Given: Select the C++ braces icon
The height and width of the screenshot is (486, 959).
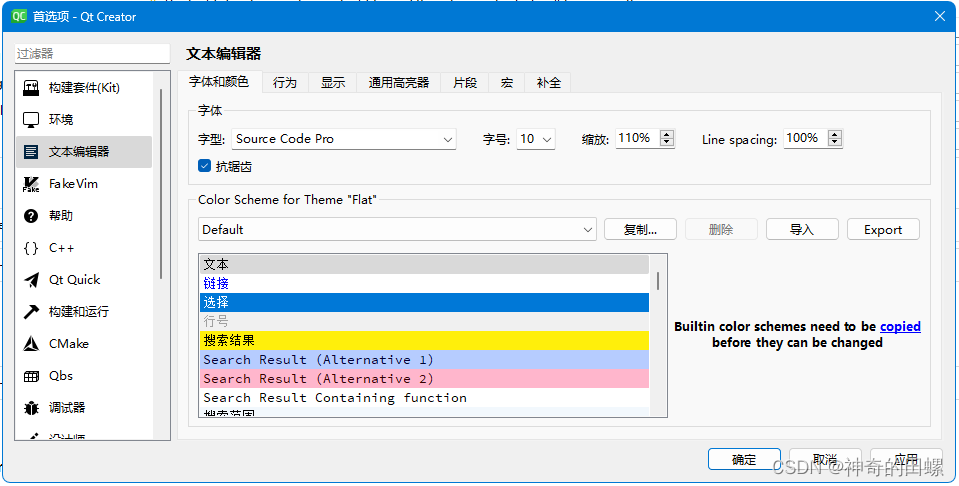Looking at the screenshot, I should 31,248.
